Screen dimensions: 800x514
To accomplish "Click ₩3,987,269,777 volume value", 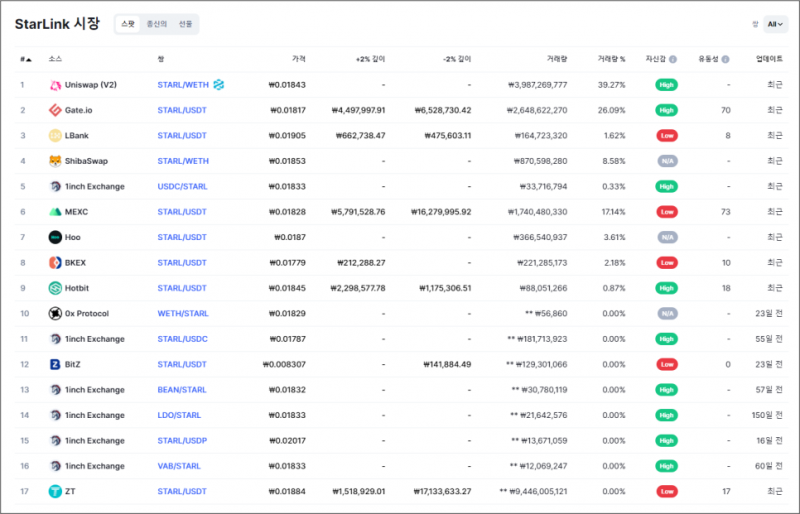I will (538, 85).
